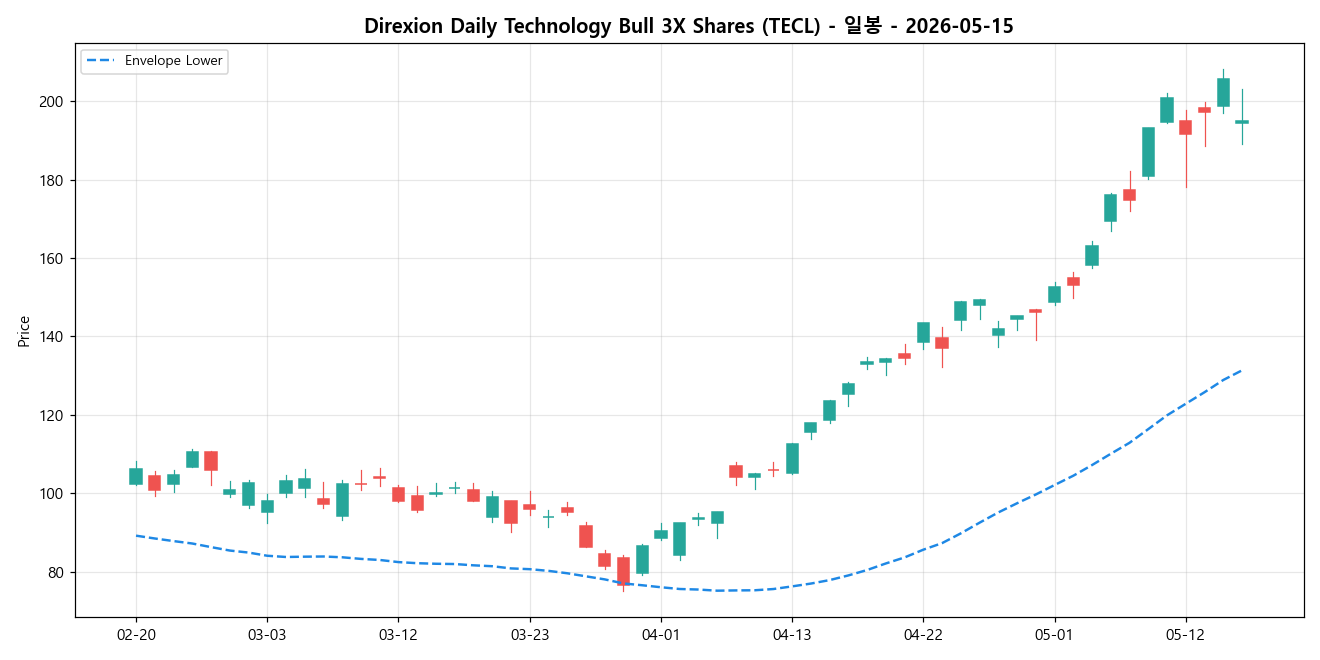Screen dimensions: 1320x660
Task: Click the left start of the envelope line
Action: (x=136, y=535)
